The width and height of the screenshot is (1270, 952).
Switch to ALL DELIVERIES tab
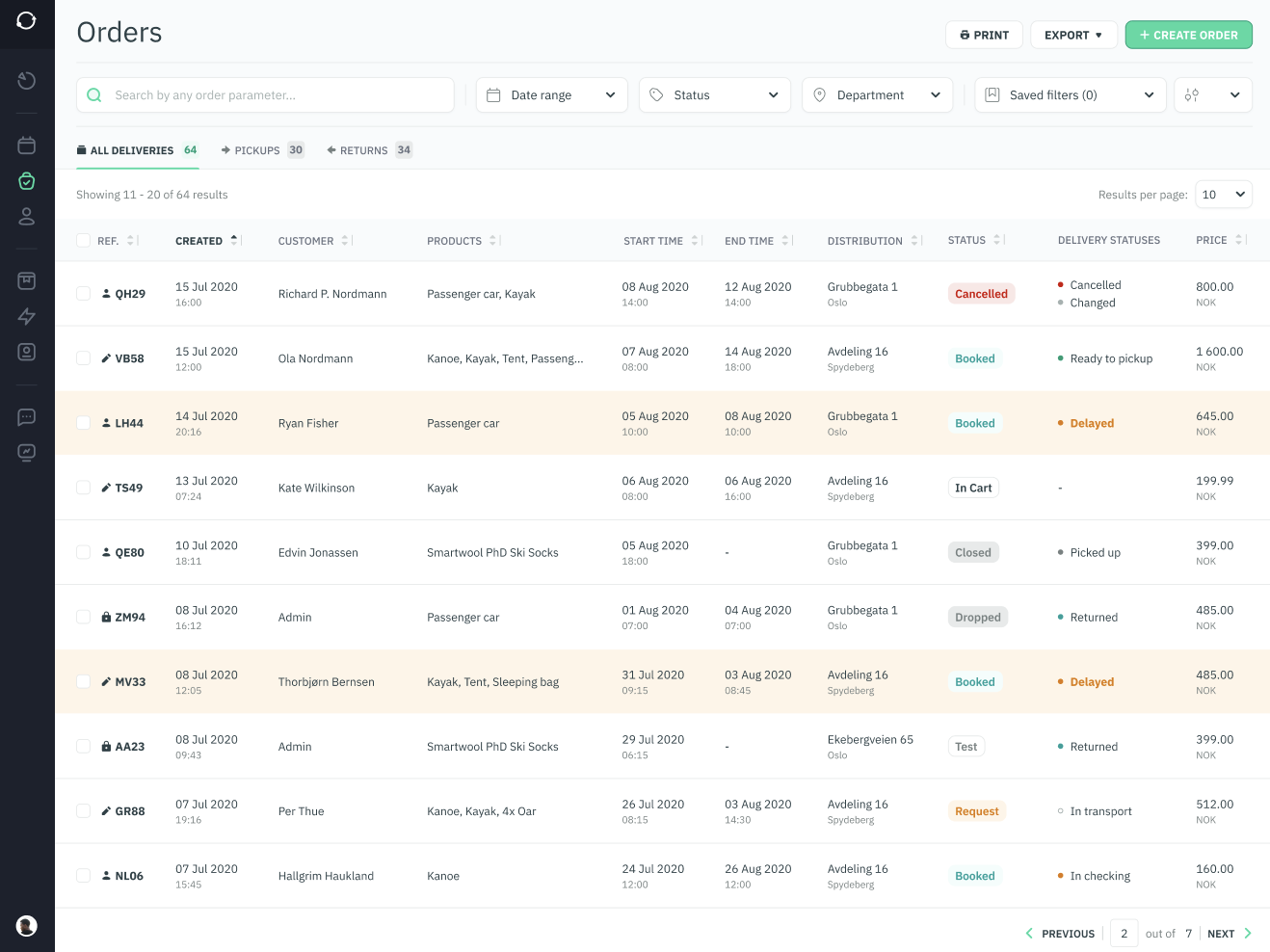(137, 150)
